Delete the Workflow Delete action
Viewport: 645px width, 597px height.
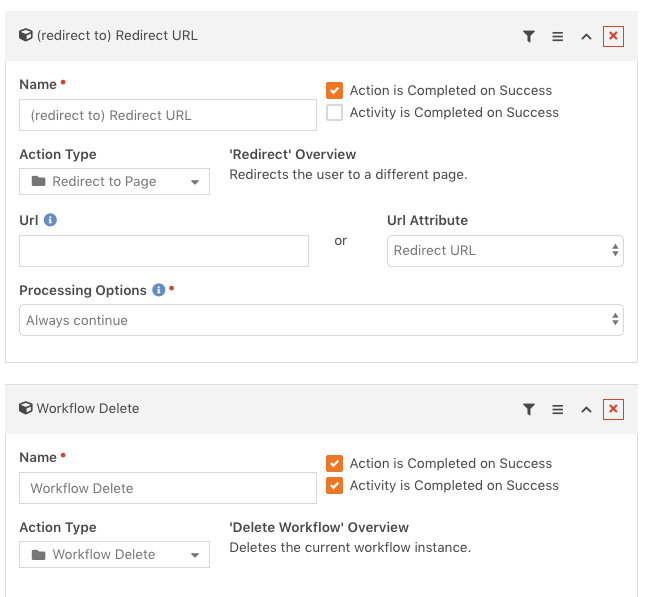(613, 409)
